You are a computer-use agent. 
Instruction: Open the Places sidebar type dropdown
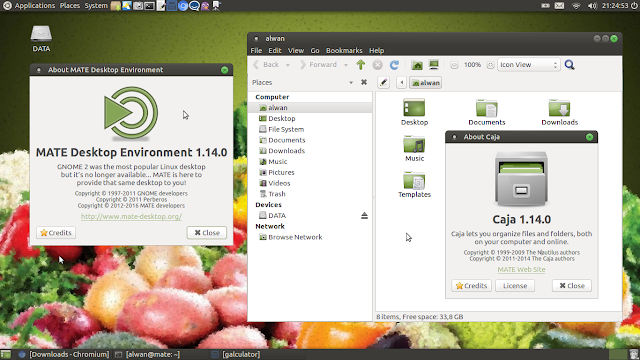tap(351, 82)
